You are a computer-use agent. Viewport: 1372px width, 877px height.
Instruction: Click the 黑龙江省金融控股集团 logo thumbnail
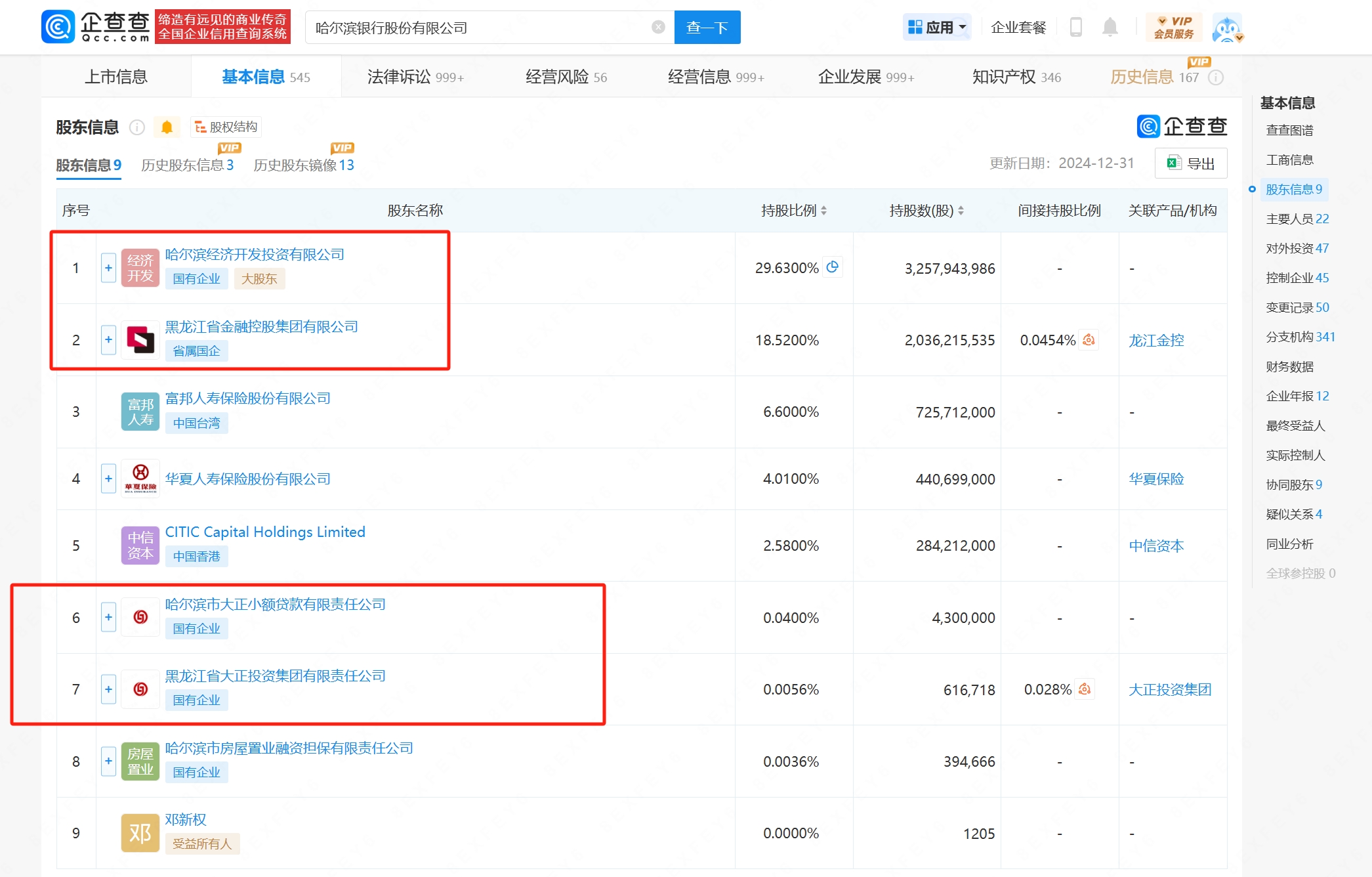pyautogui.click(x=140, y=340)
